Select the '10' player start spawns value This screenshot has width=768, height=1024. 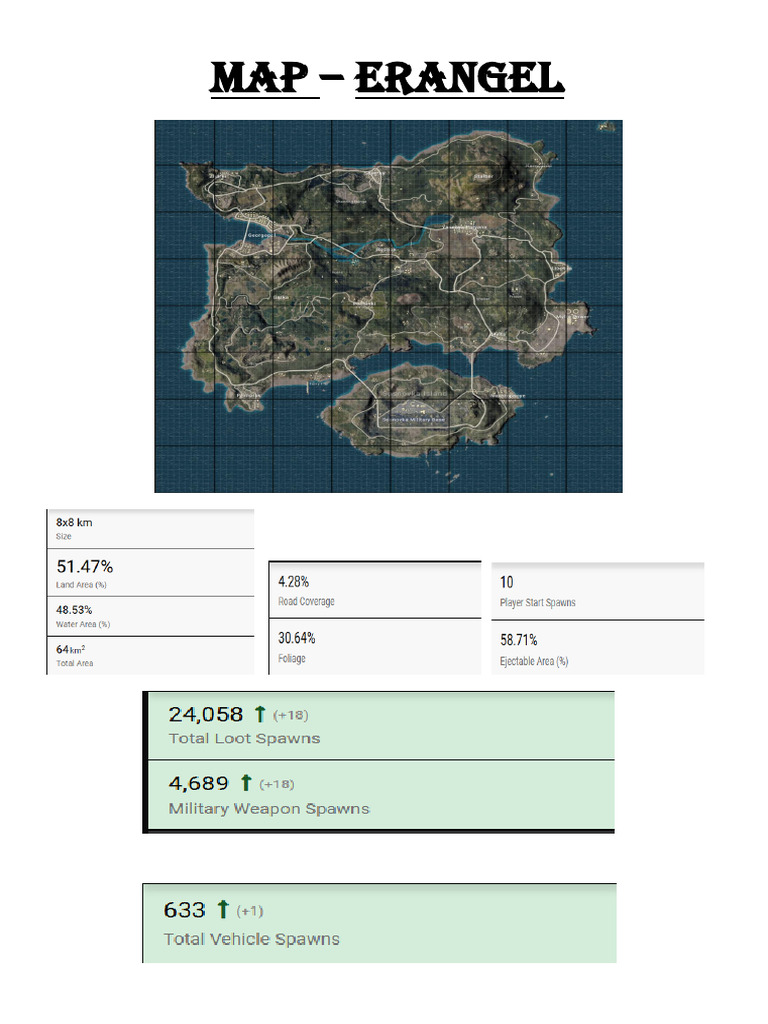point(507,583)
